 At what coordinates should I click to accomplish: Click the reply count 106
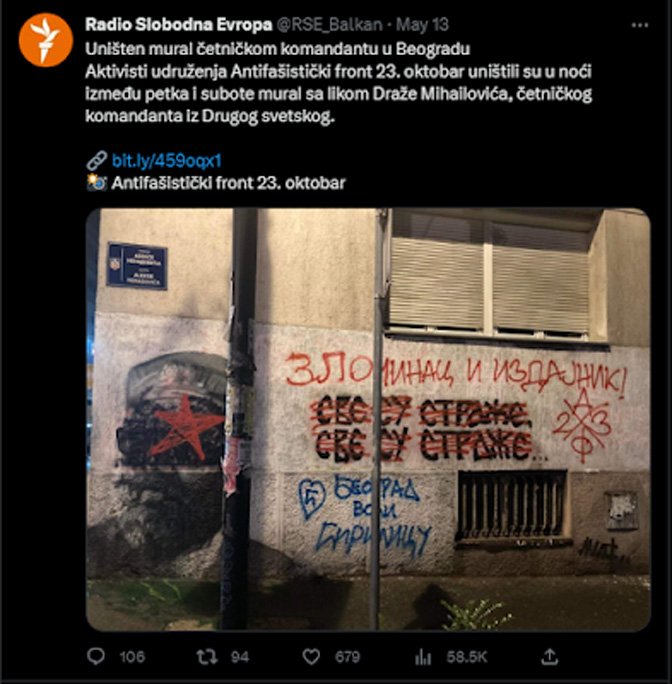[x=132, y=657]
